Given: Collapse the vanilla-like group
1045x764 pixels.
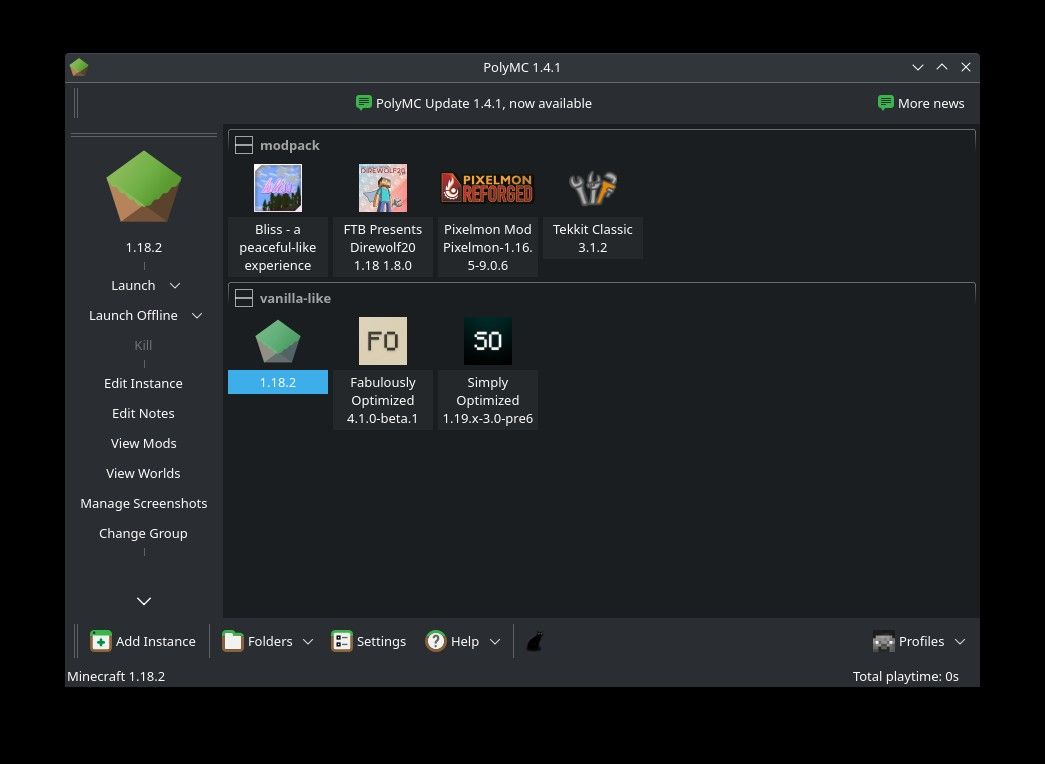Looking at the screenshot, I should 244,298.
